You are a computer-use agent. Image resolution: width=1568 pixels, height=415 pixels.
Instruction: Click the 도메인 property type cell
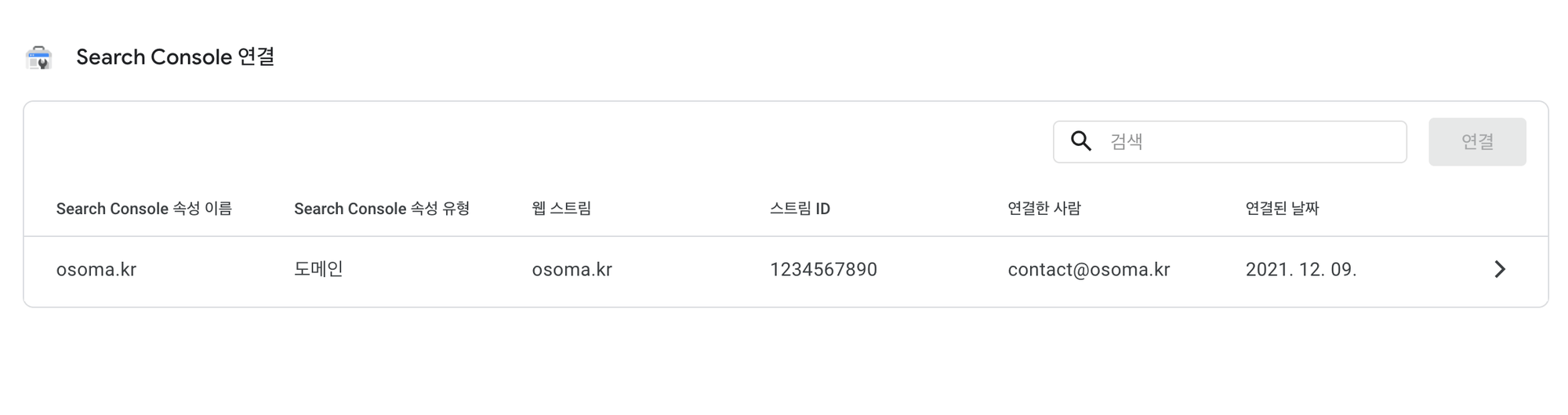point(318,269)
